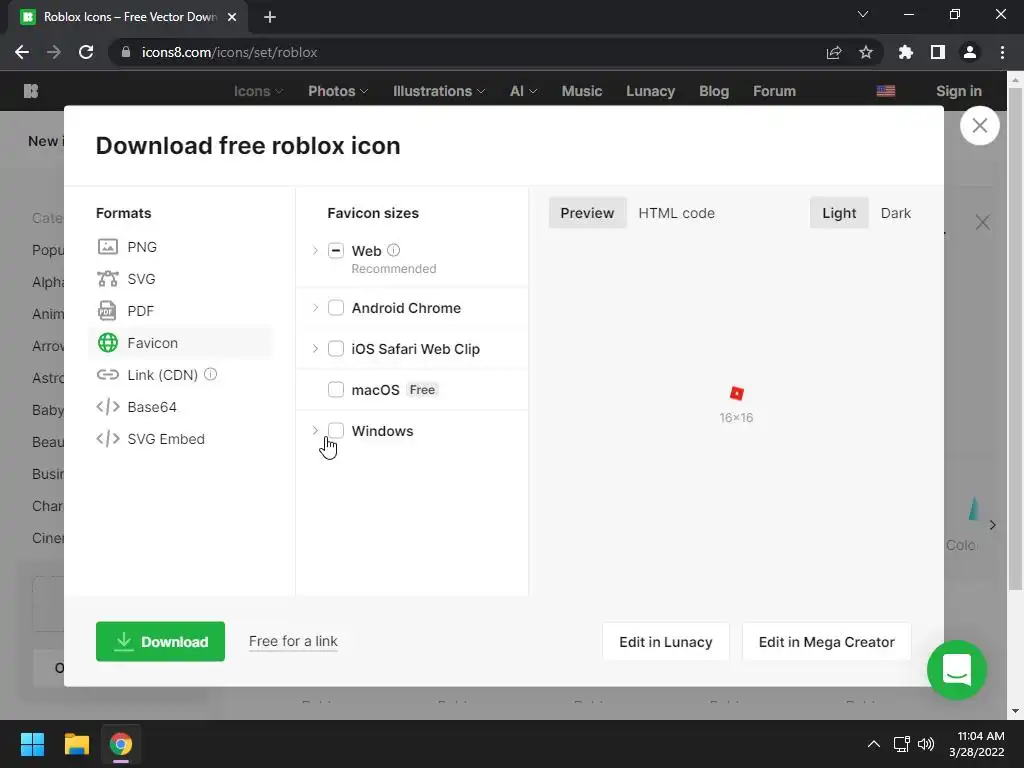Screen dimensions: 1024x768
Task: Click Sign in at top right
Action: [958, 91]
